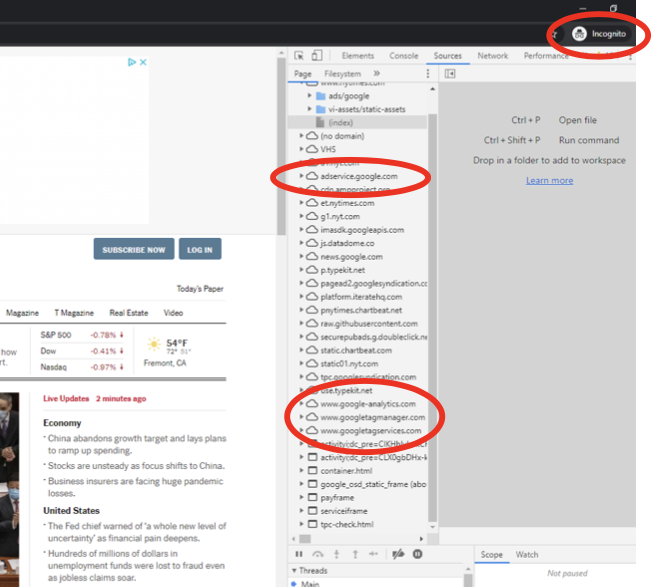Close the ad with X icon
The width and height of the screenshot is (651, 587).
coord(143,62)
